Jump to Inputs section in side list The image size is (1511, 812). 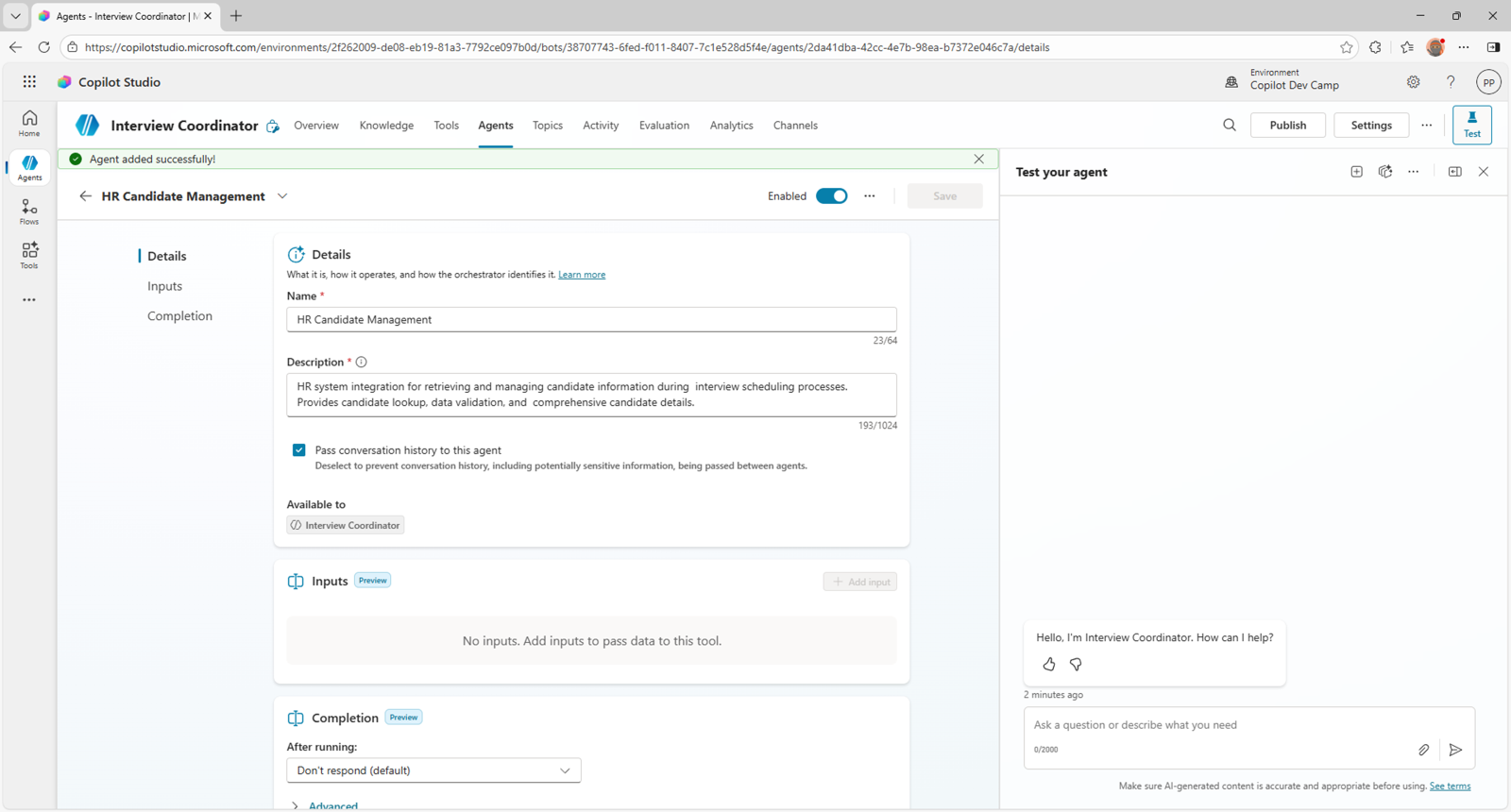pos(164,286)
